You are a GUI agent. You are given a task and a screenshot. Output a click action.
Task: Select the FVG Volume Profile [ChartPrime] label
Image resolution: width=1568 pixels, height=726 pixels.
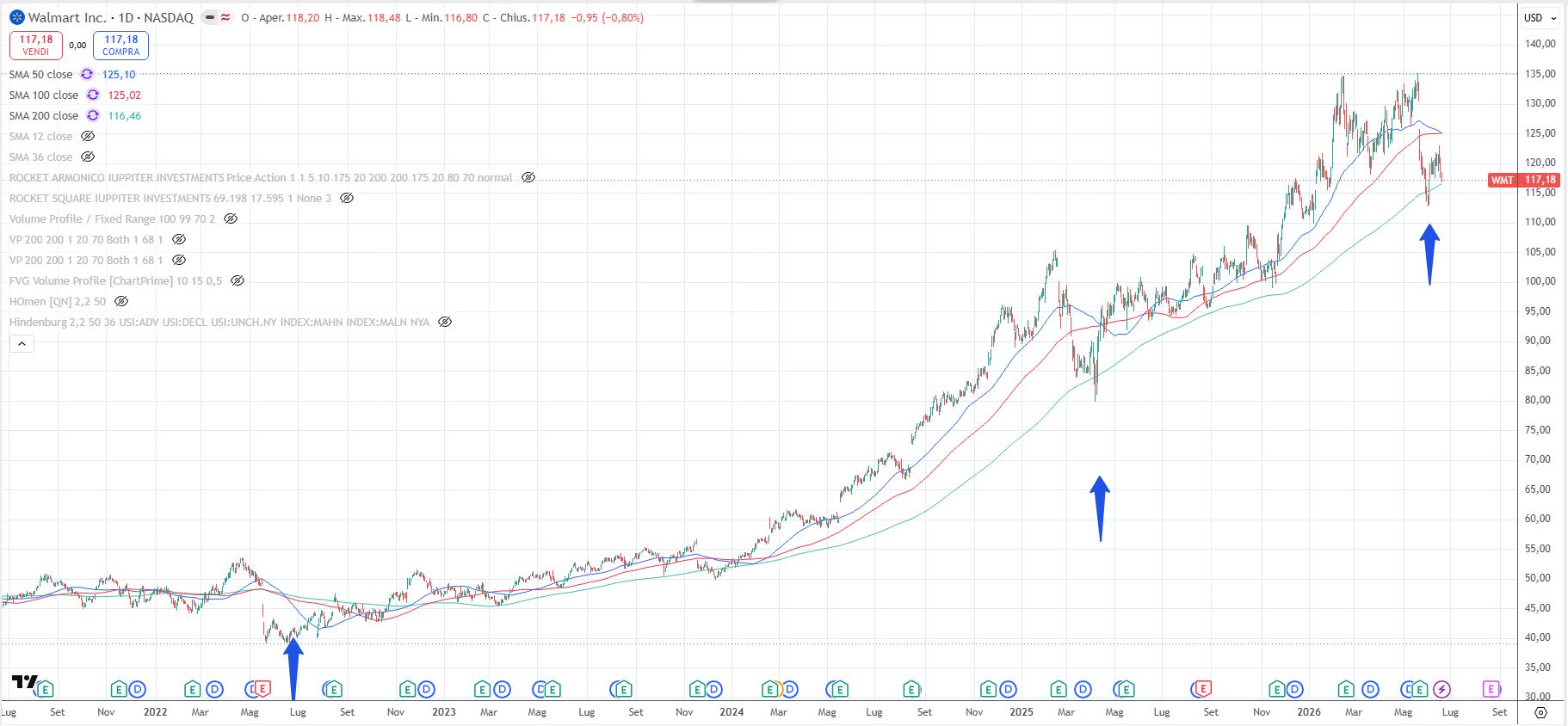[91, 280]
